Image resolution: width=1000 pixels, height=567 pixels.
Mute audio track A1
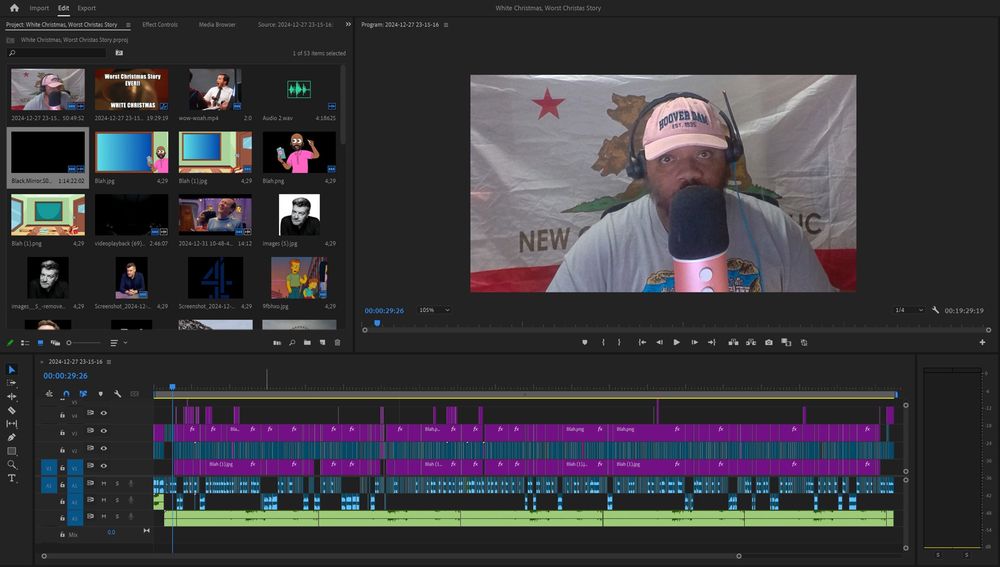click(x=103, y=484)
